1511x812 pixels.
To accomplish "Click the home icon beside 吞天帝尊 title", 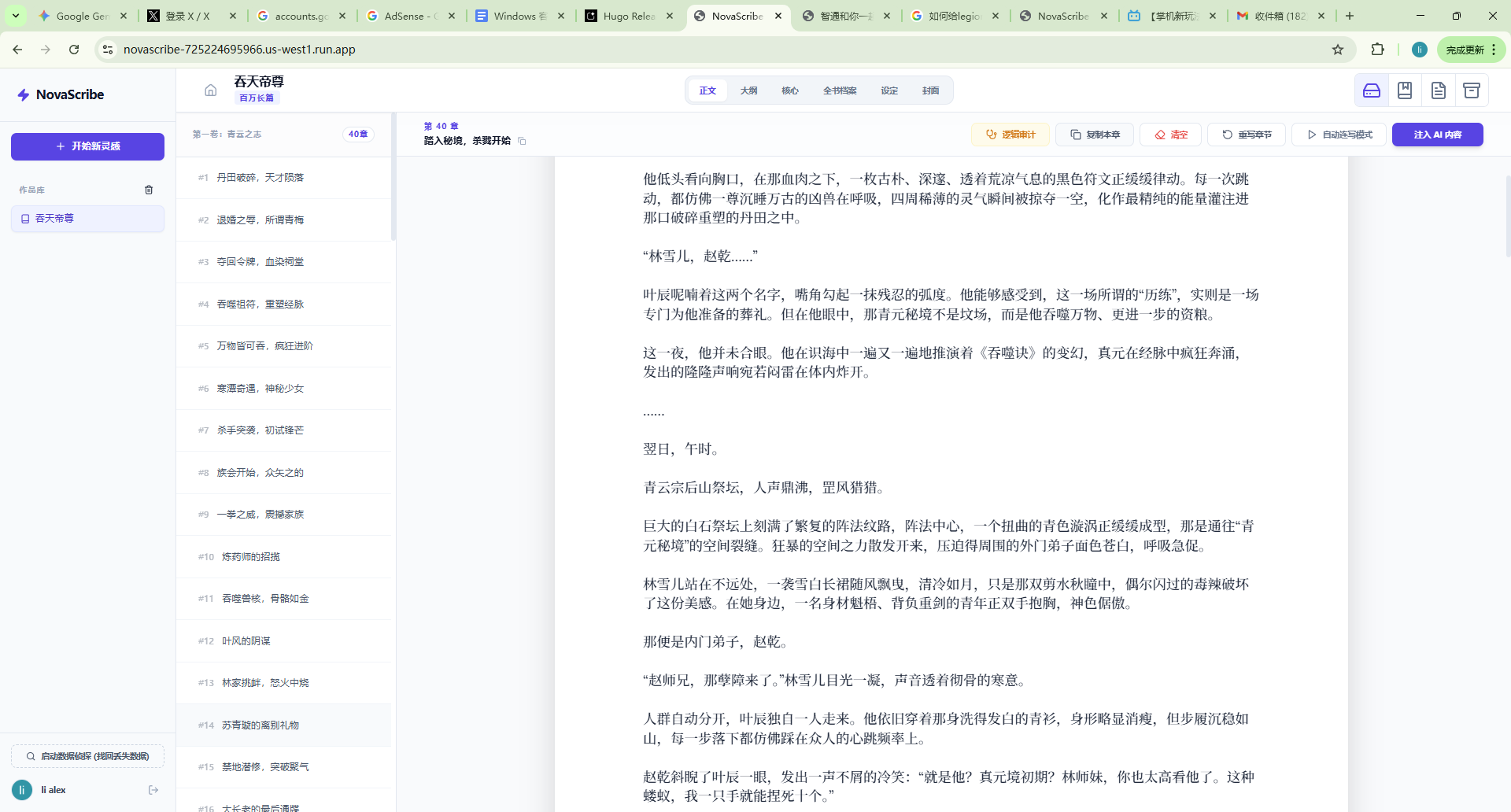I will (x=210, y=89).
